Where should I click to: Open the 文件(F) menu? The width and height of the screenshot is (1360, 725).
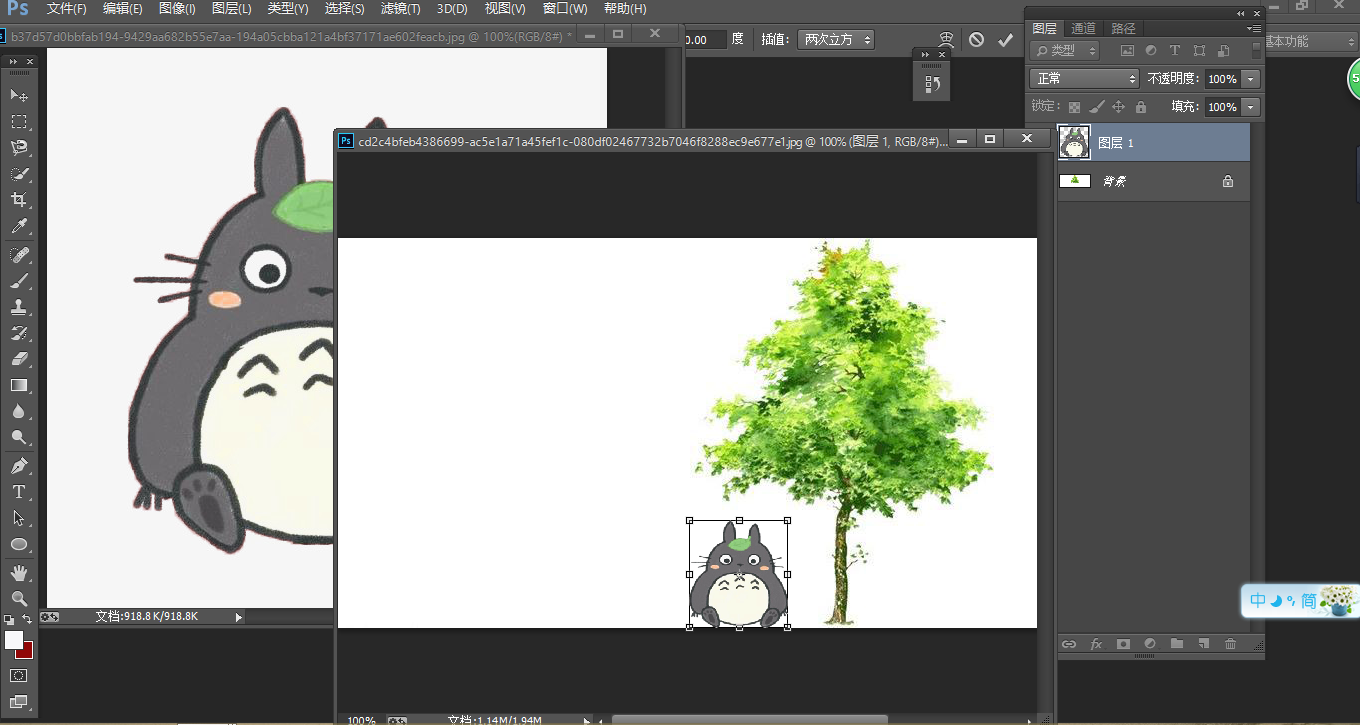pos(67,9)
